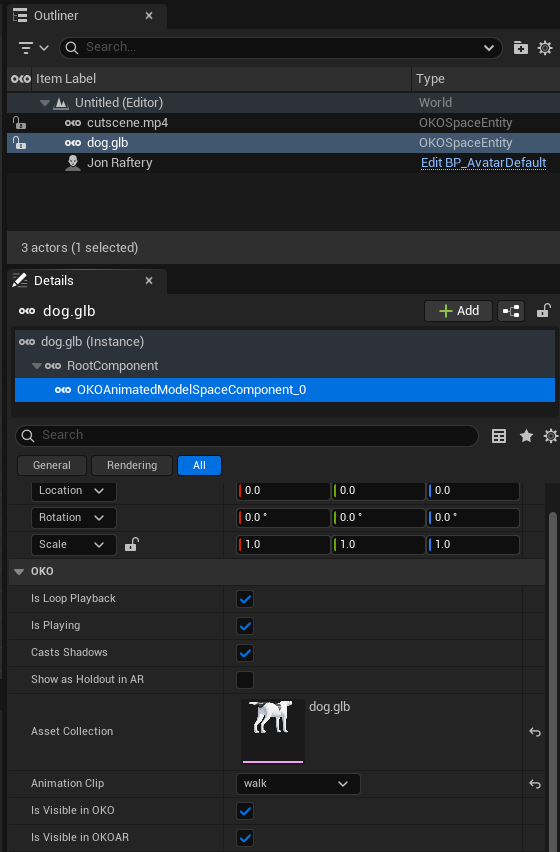Open Outliner filter options icon
Screen dimensions: 560x852
tap(33, 48)
